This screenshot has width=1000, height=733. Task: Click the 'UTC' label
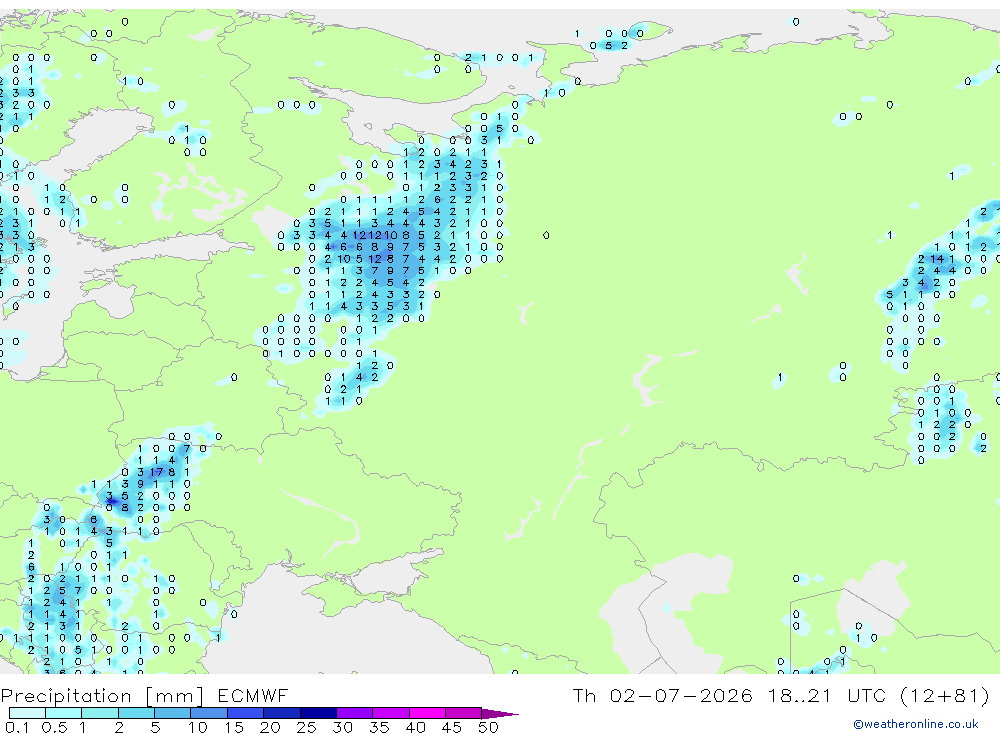(x=869, y=695)
